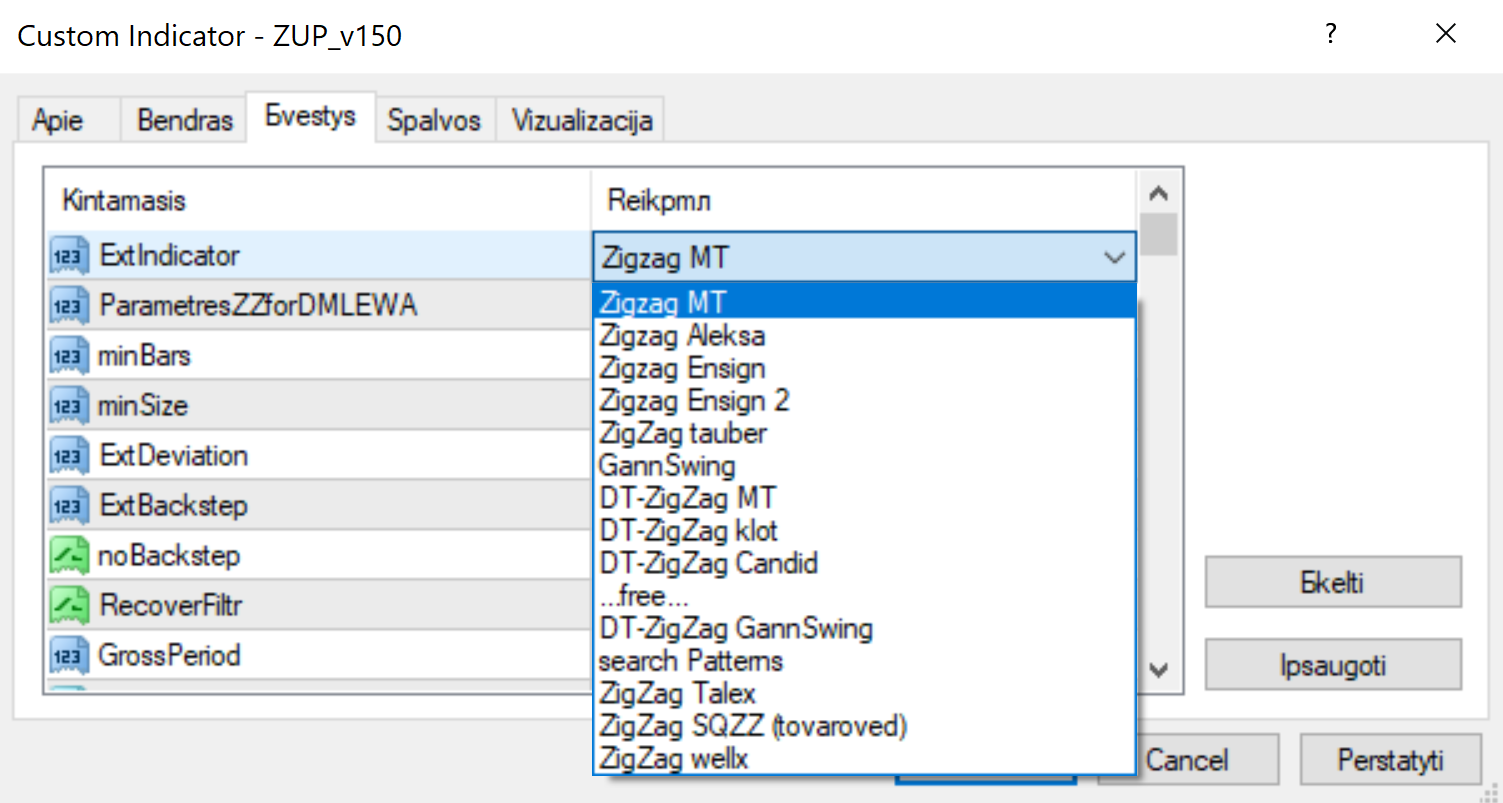This screenshot has height=803, width=1503.
Task: Pick GannSwing from dropdown
Action: [864, 465]
